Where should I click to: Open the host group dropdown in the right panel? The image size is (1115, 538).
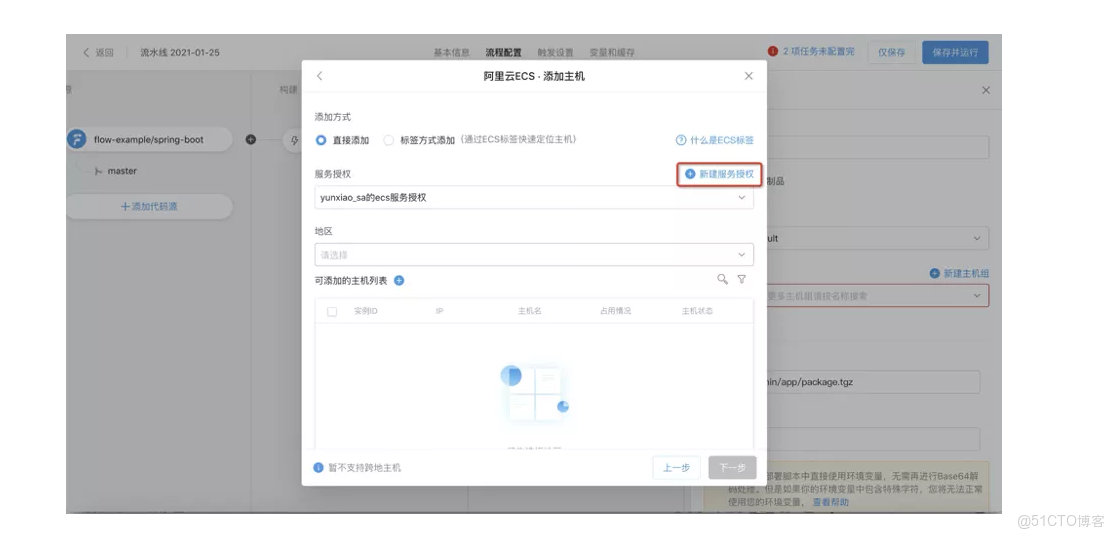(x=877, y=296)
